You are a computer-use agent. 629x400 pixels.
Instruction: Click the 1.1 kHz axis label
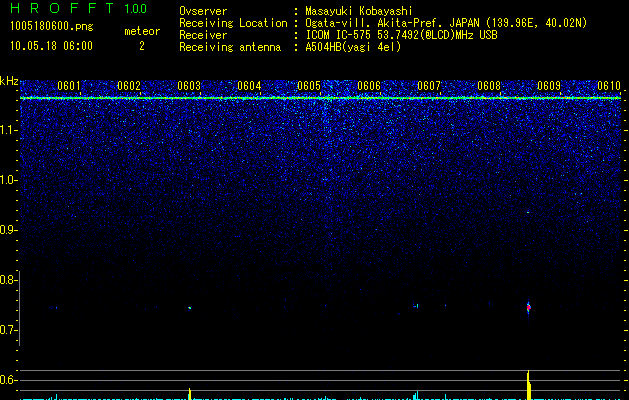tap(9, 130)
